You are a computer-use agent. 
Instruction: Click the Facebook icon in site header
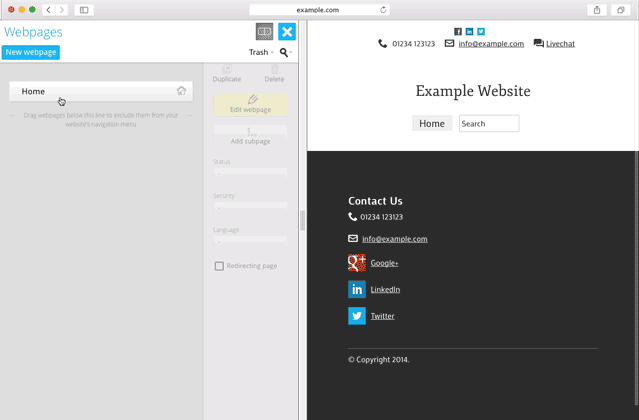click(458, 31)
